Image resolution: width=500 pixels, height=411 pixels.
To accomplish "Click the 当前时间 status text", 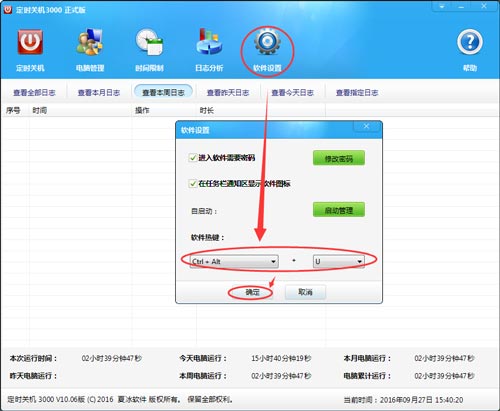I will pyautogui.click(x=403, y=400).
